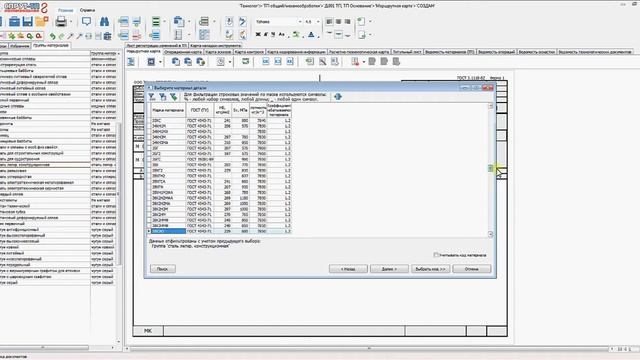The image size is (640, 360).
Task: Click the dialog scrollbar up arrow
Action: (491, 106)
